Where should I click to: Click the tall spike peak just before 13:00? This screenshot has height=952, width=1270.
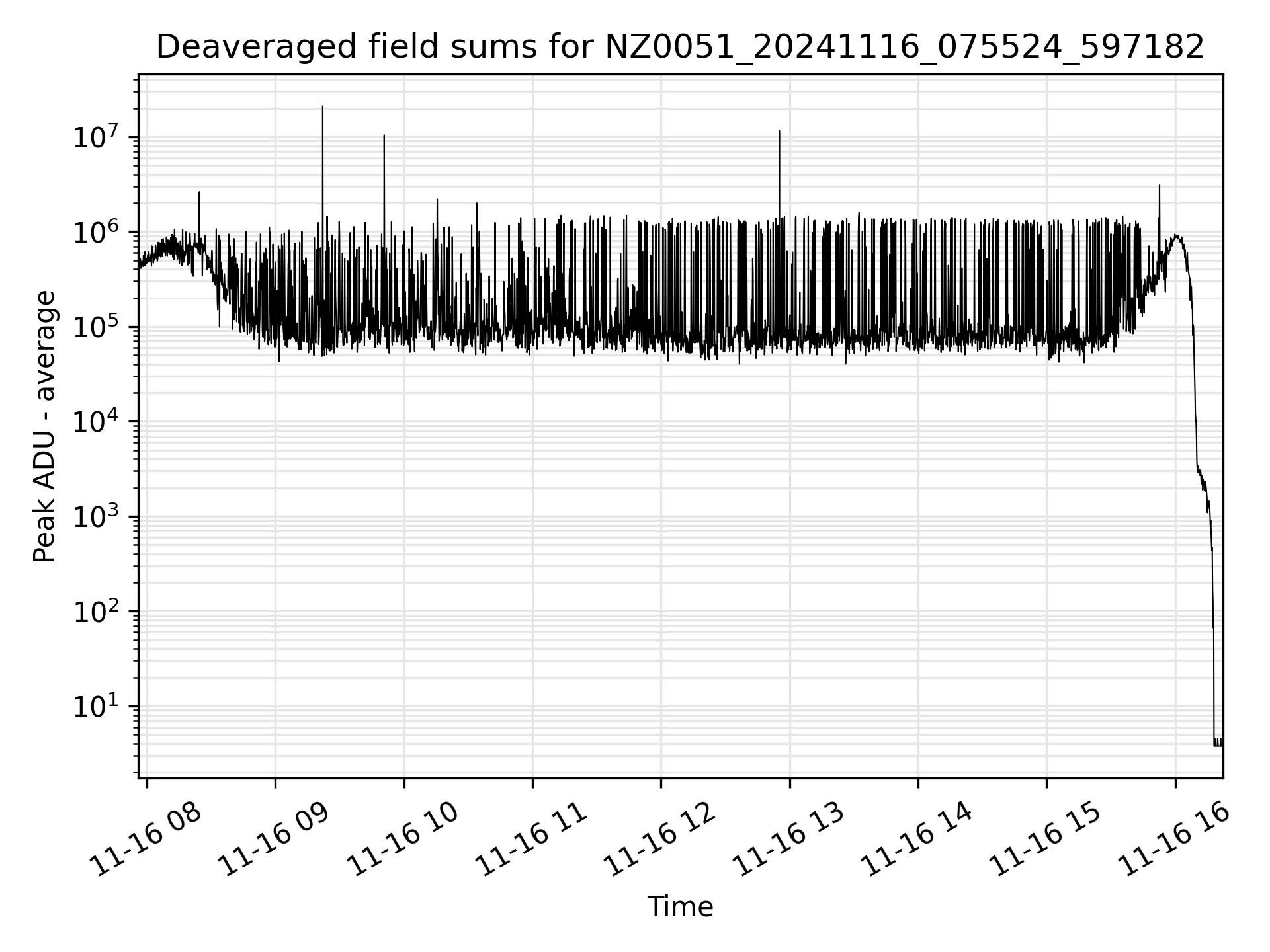(779, 132)
